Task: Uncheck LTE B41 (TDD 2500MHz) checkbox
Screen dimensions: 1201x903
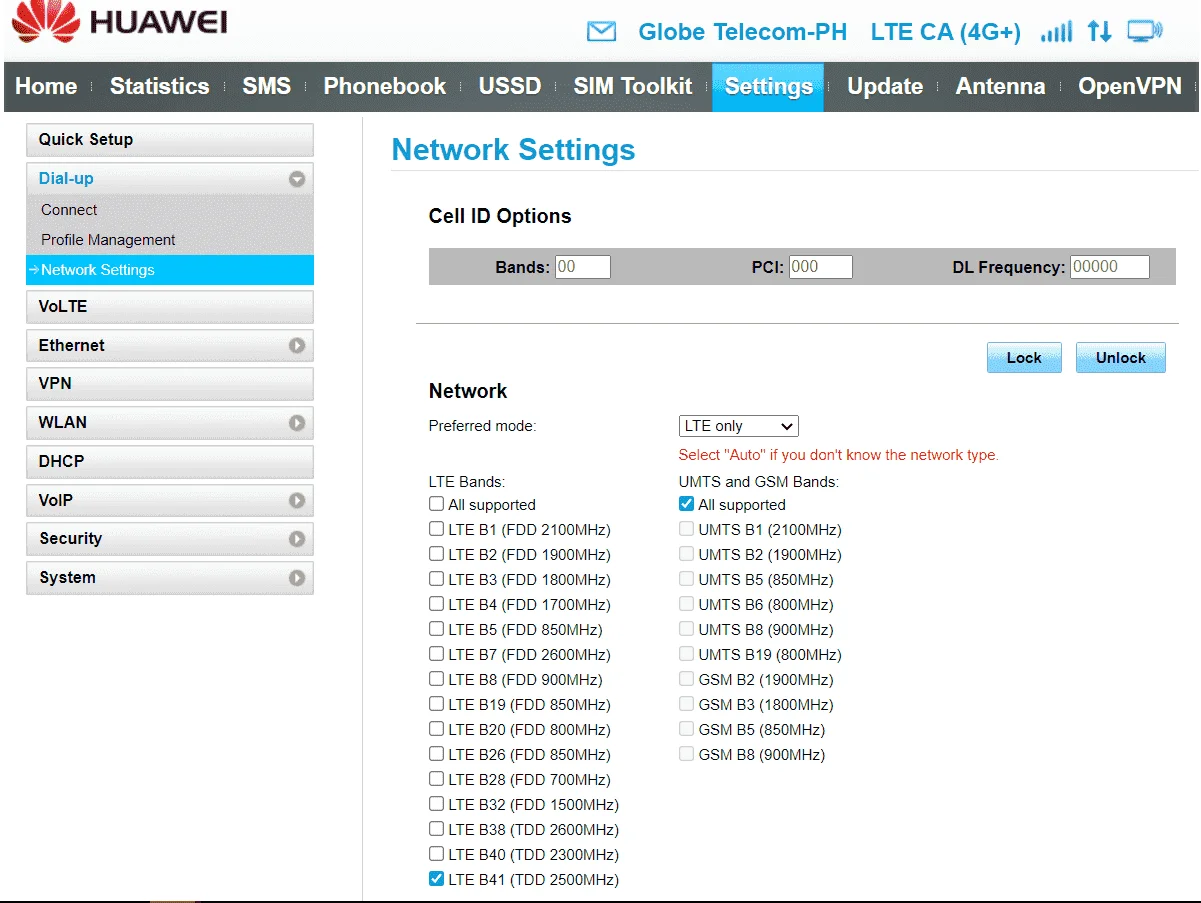Action: tap(436, 879)
